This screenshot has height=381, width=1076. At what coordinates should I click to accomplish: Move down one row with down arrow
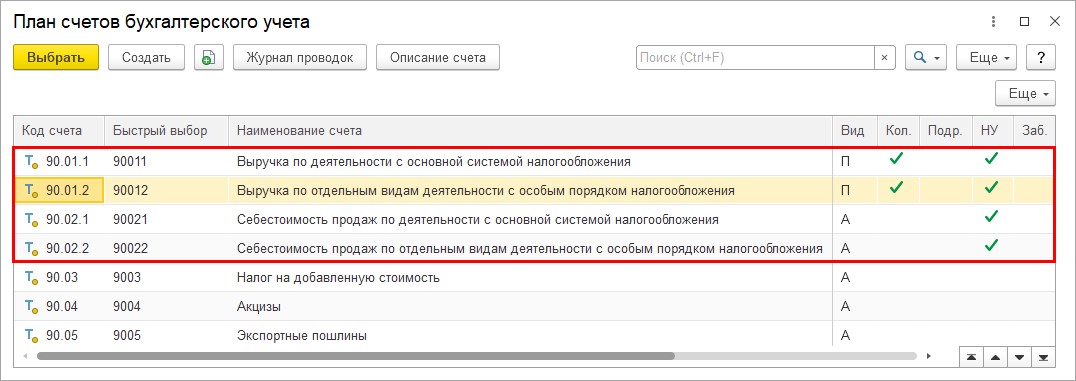1019,357
